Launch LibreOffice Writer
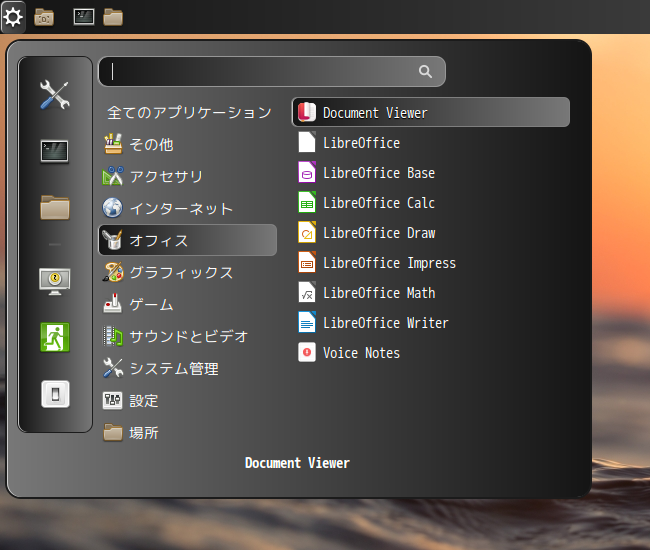650x550 pixels. tap(431, 322)
